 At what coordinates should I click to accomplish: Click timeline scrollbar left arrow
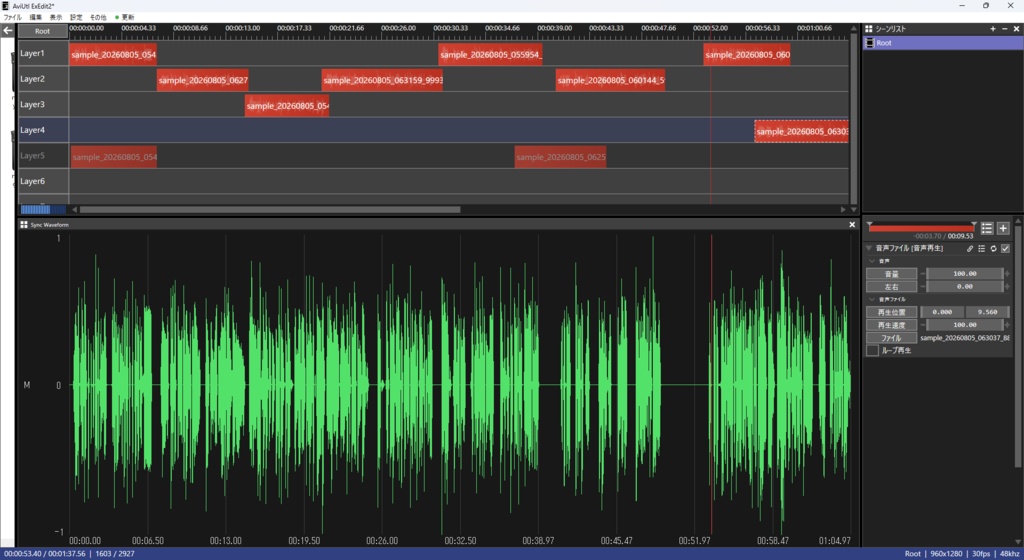click(x=74, y=210)
